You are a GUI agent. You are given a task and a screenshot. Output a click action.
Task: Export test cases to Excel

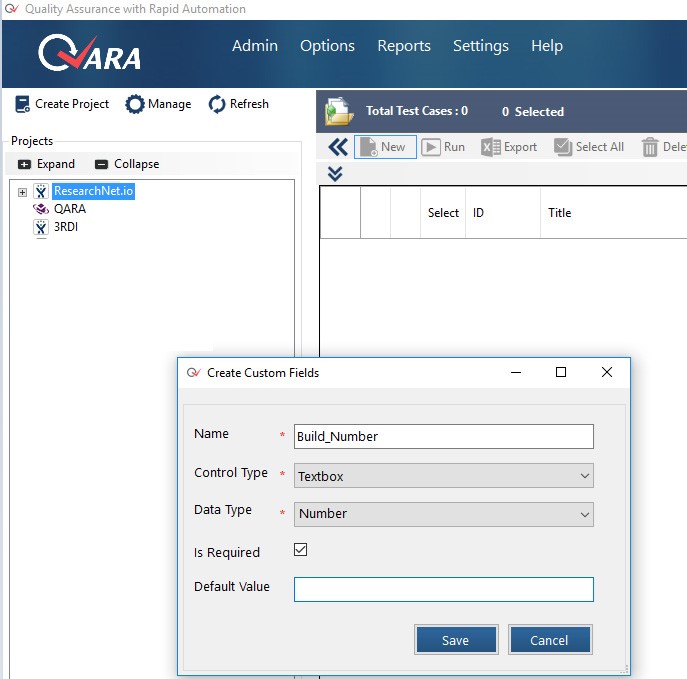509,147
